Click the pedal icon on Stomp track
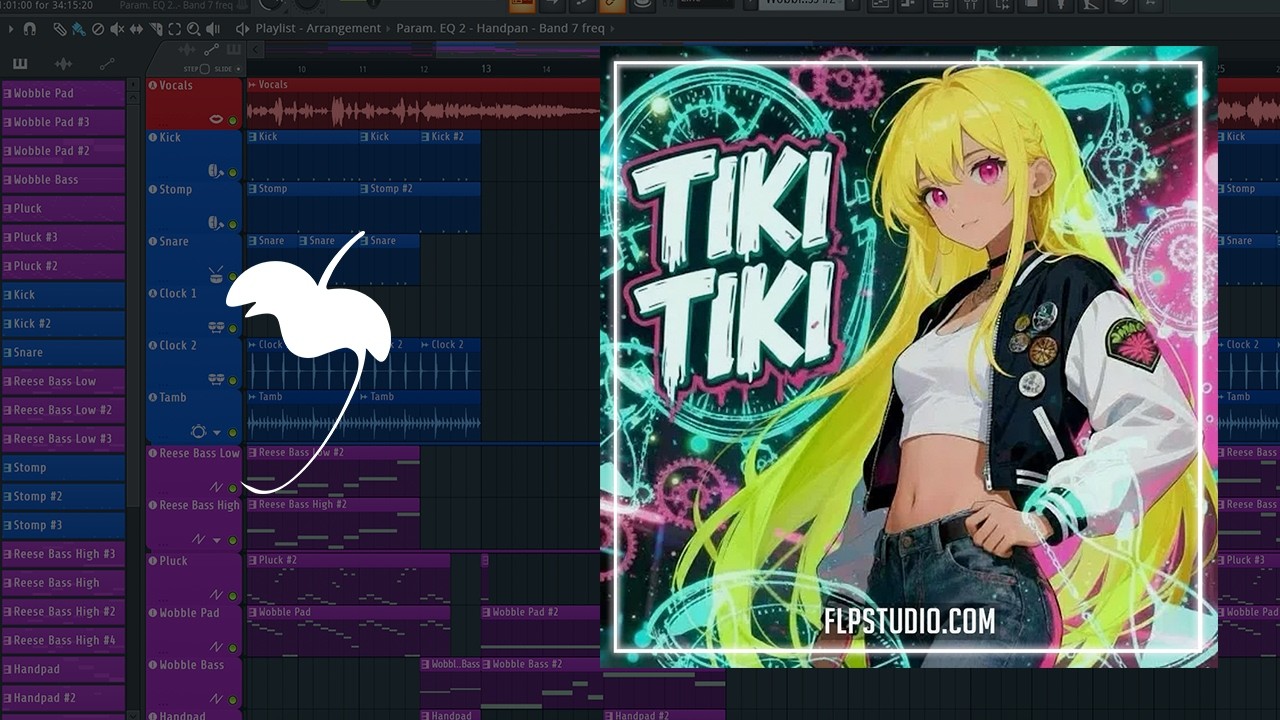The image size is (1280, 720). 215,223
